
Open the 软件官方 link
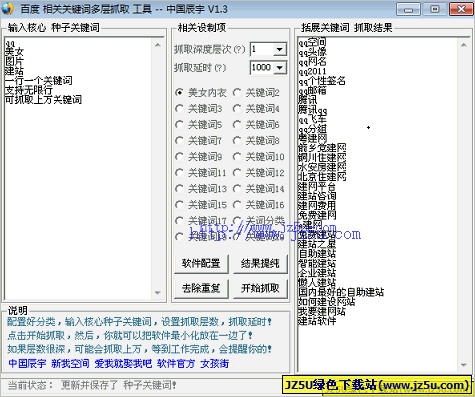point(176,363)
